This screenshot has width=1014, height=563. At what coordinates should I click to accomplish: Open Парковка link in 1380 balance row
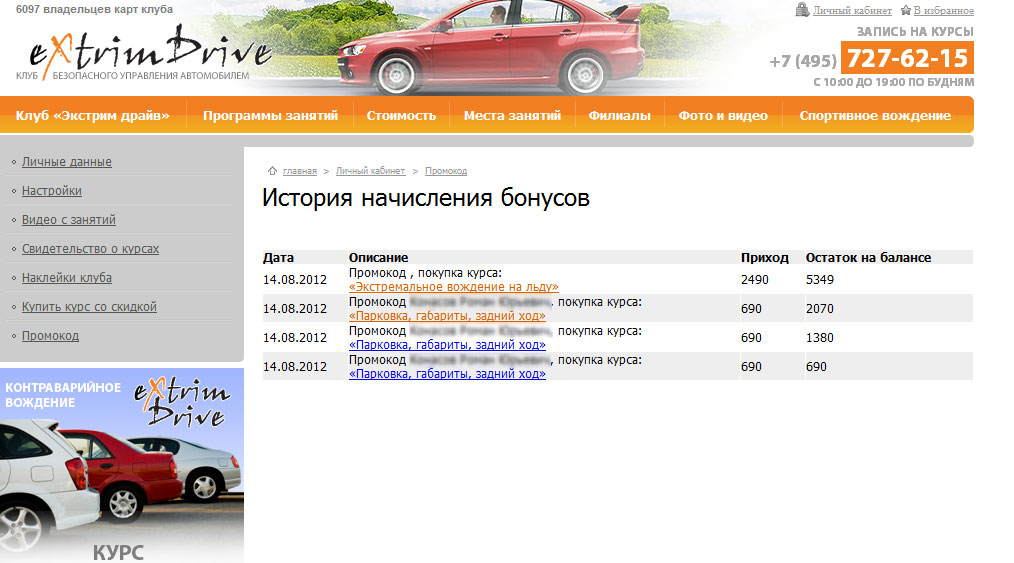[x=447, y=345]
